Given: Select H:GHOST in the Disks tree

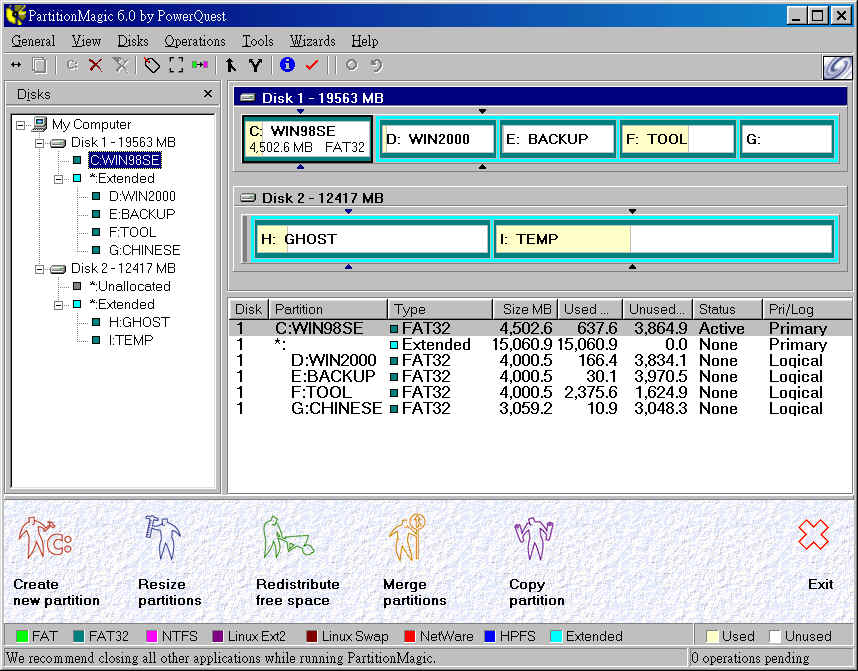Looking at the screenshot, I should point(139,323).
